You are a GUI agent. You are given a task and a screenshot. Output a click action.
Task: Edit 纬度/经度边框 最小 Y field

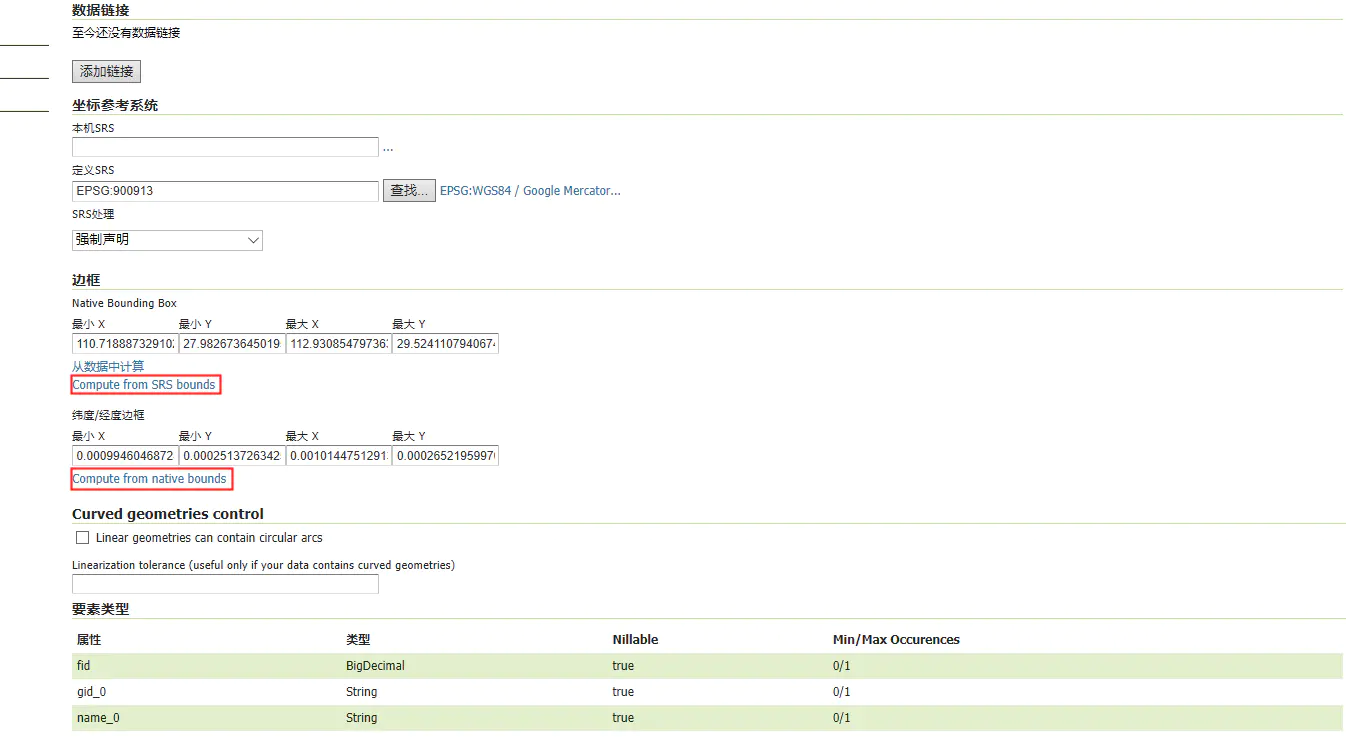pos(232,456)
